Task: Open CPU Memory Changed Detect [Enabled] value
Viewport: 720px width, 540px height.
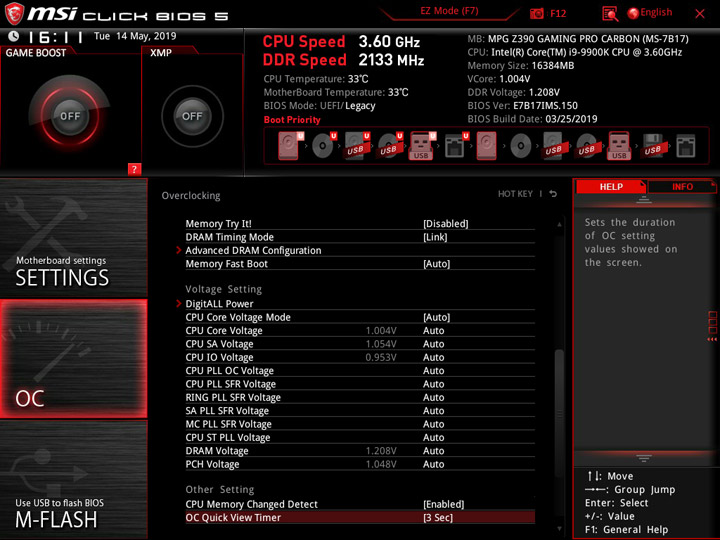Action: click(x=444, y=504)
